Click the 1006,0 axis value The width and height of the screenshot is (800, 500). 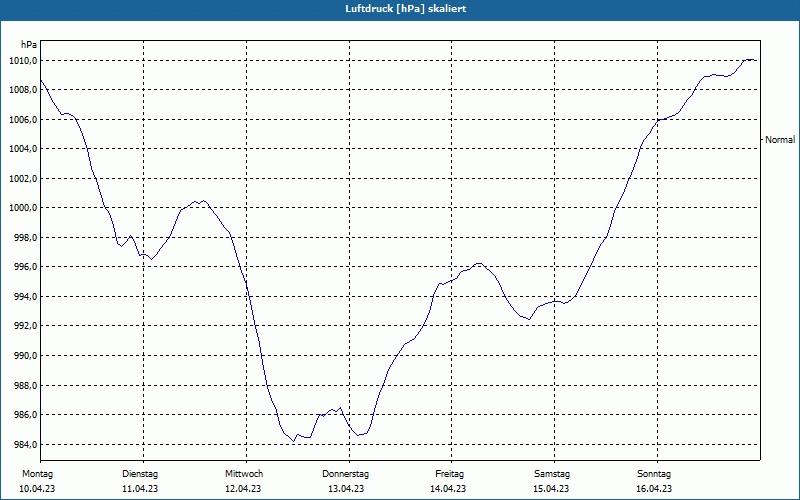click(23, 119)
